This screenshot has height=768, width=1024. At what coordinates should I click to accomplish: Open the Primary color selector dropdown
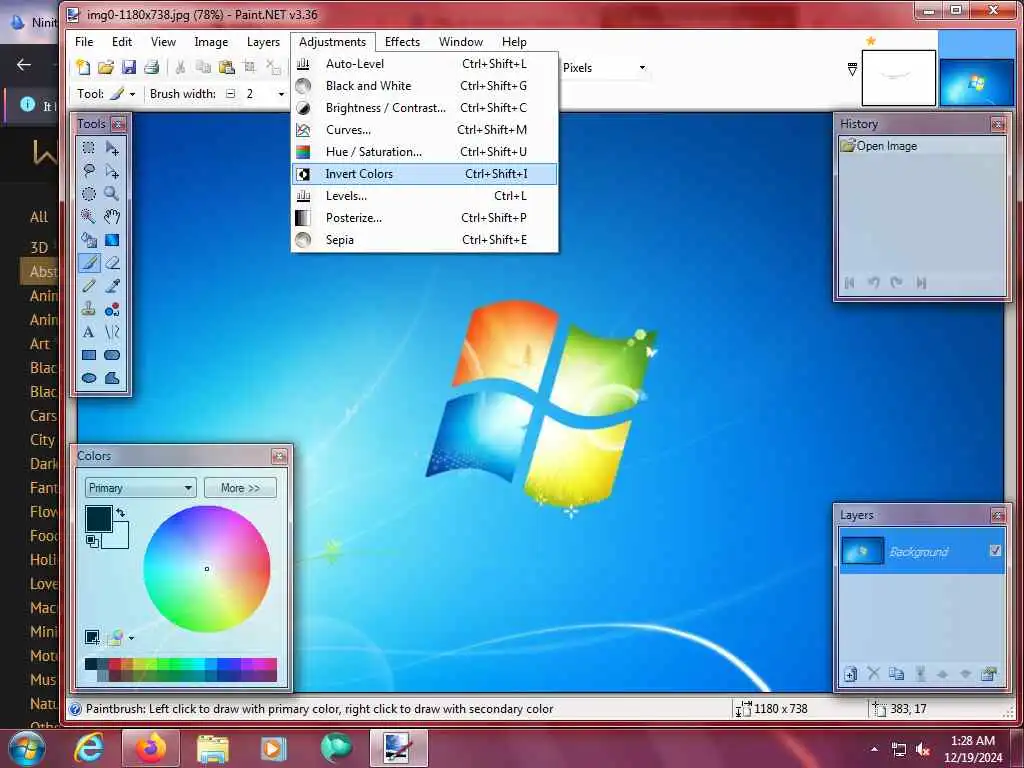click(140, 488)
